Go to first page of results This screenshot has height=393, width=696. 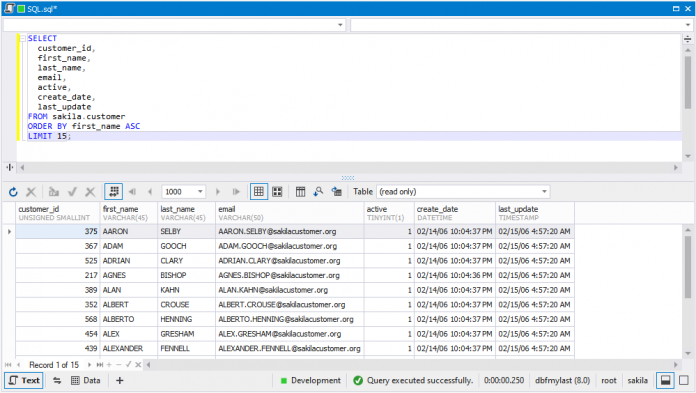132,192
